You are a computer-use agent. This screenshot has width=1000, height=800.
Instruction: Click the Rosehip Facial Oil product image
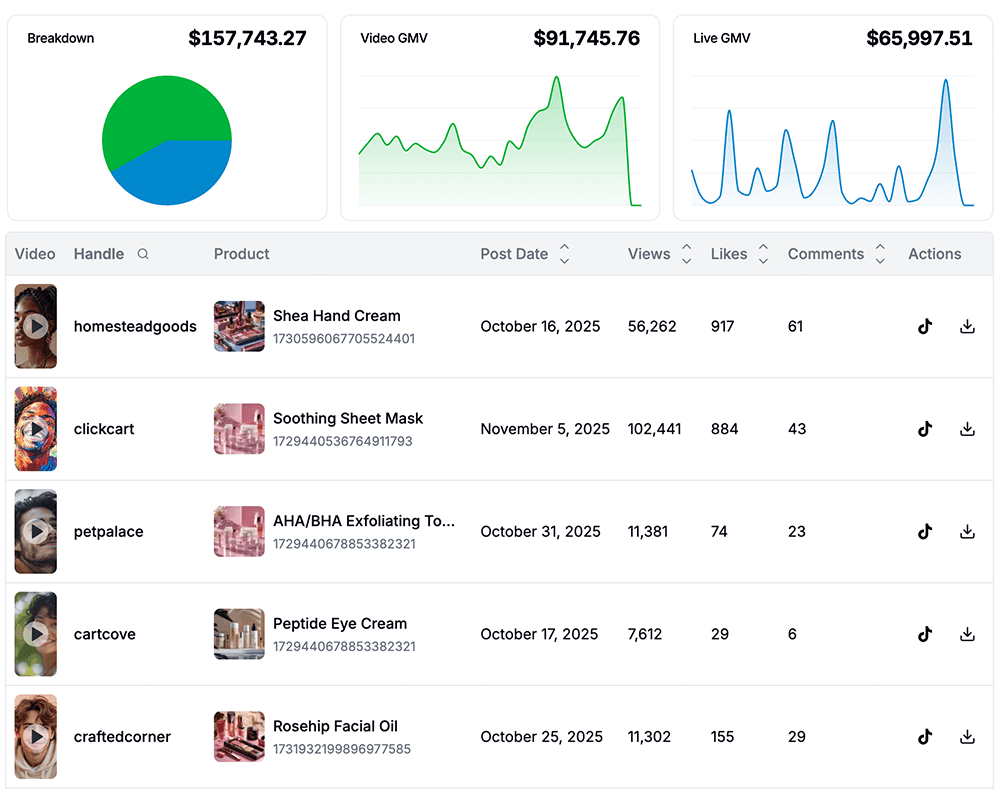tap(239, 737)
